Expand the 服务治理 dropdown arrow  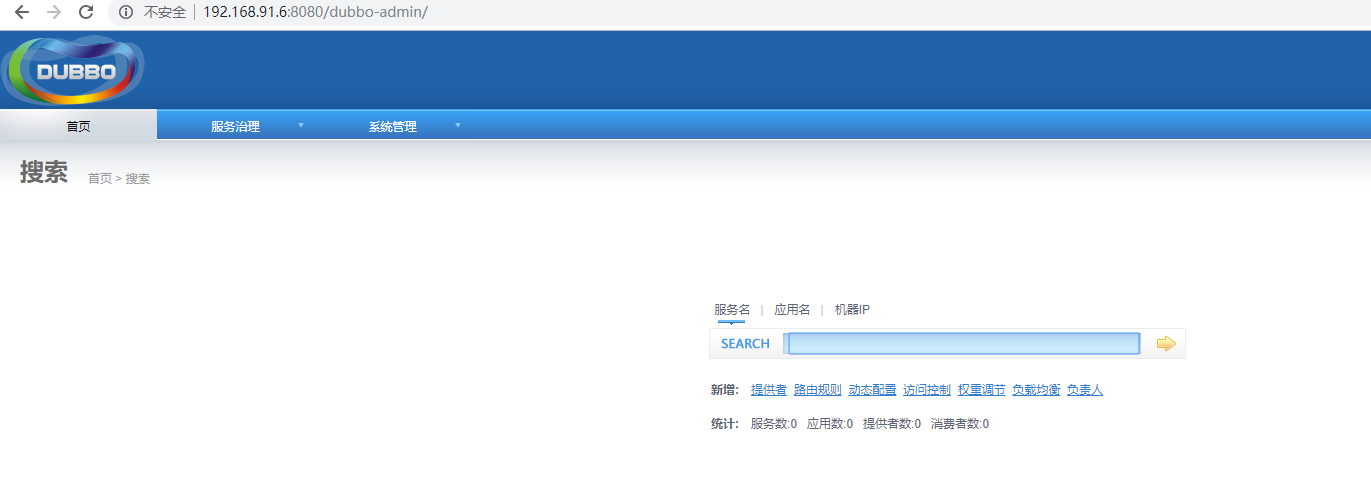301,125
